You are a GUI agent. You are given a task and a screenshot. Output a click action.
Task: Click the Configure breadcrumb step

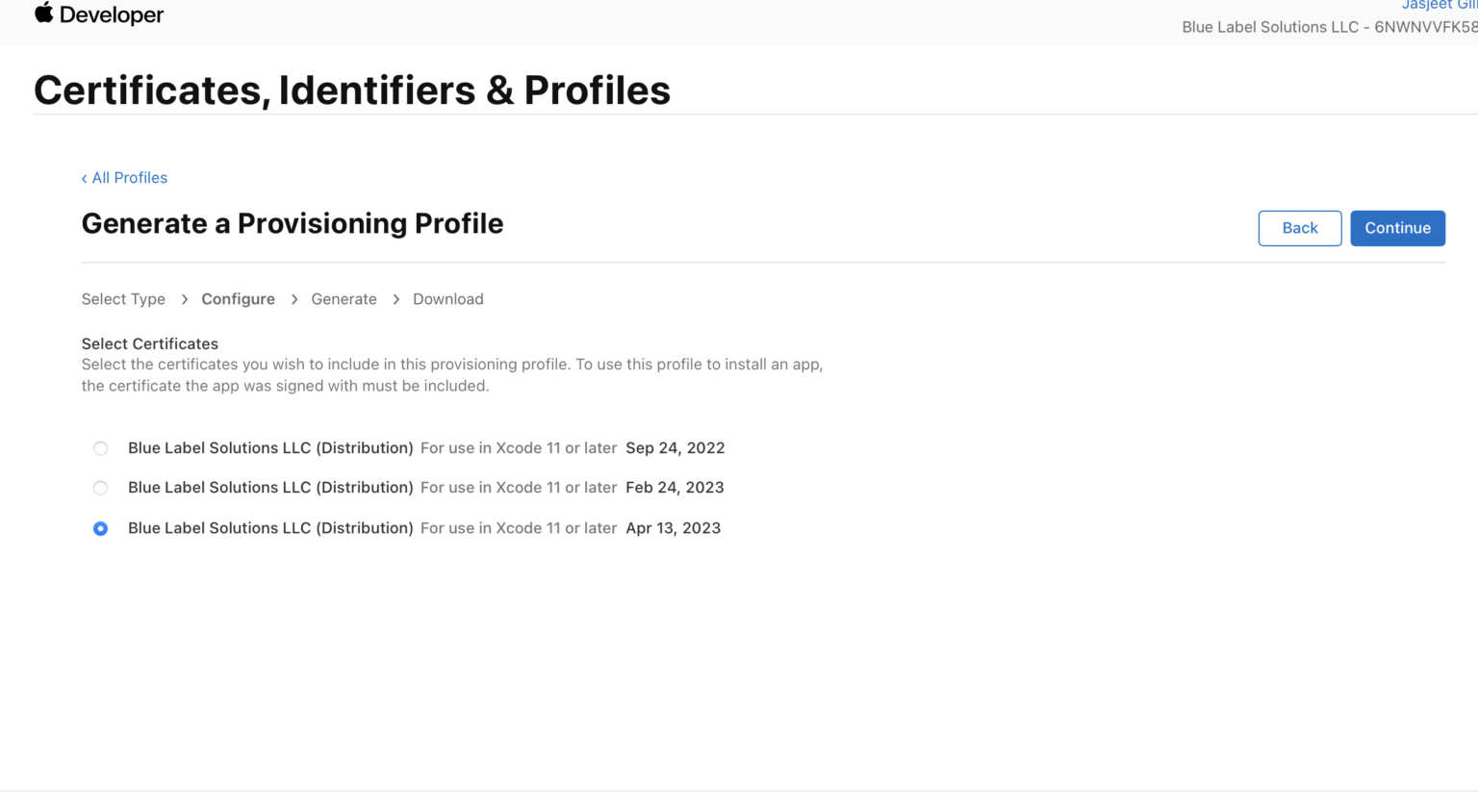pos(238,299)
